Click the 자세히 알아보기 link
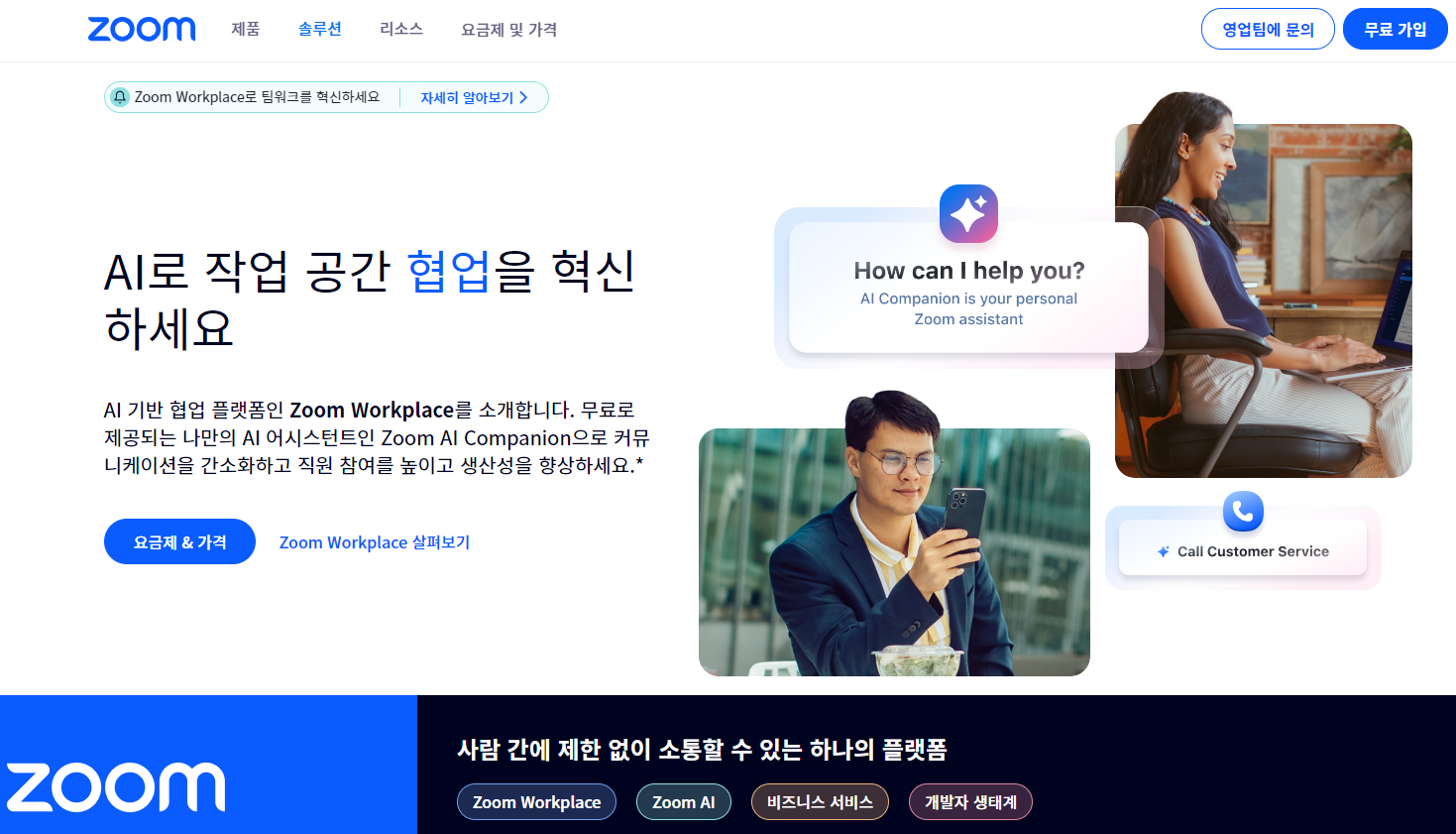 tap(468, 96)
